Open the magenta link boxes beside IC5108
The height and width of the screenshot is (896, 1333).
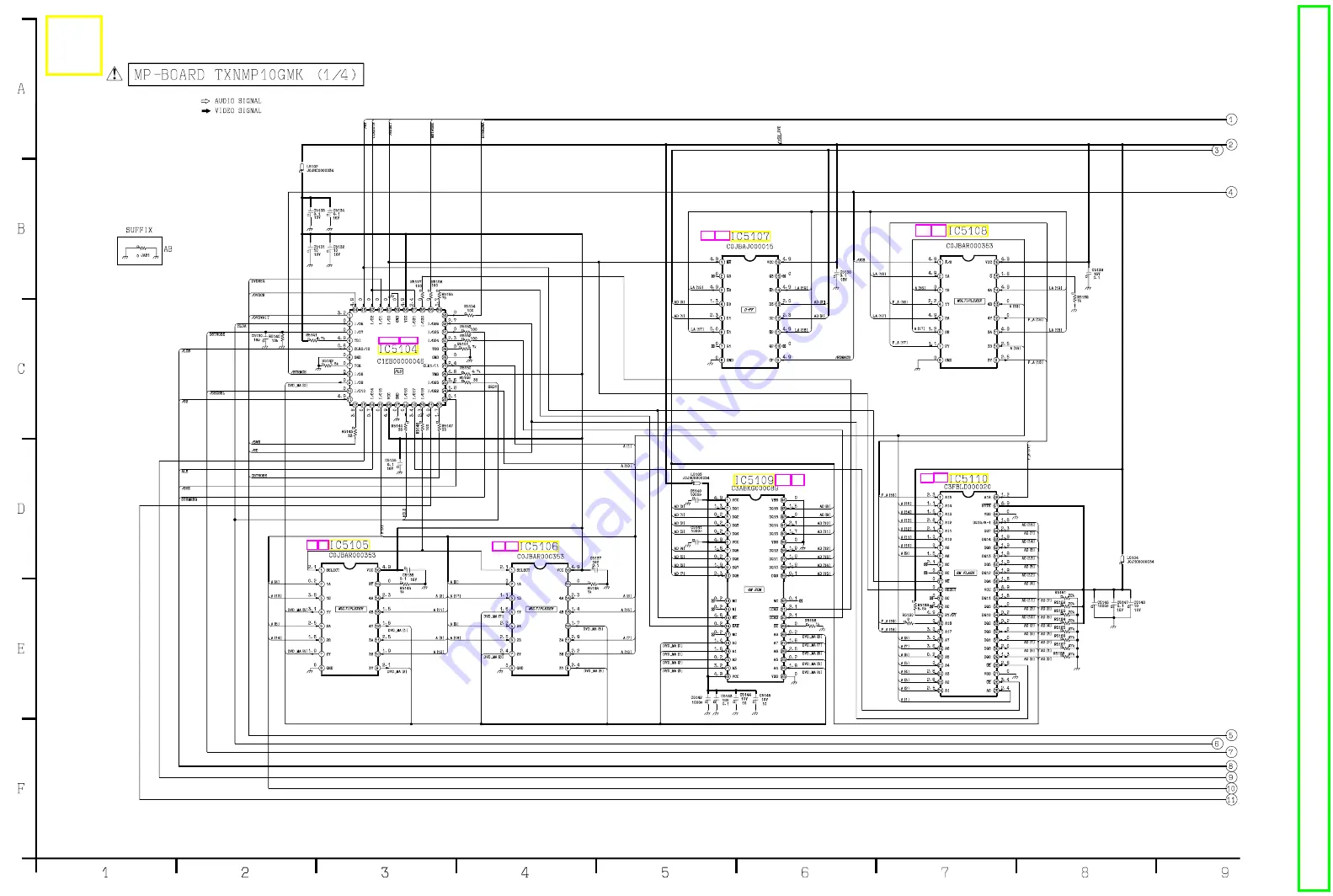coord(931,231)
